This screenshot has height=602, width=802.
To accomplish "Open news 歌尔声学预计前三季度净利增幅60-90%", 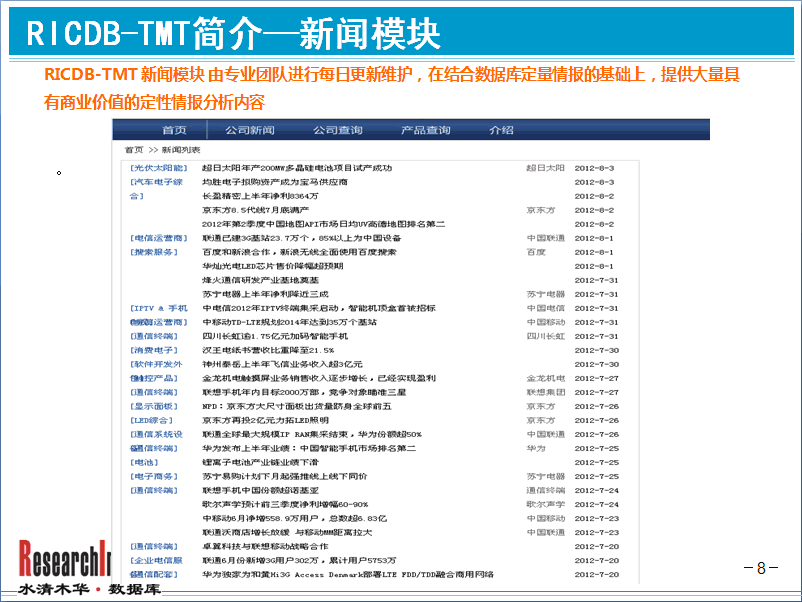I will coord(285,504).
